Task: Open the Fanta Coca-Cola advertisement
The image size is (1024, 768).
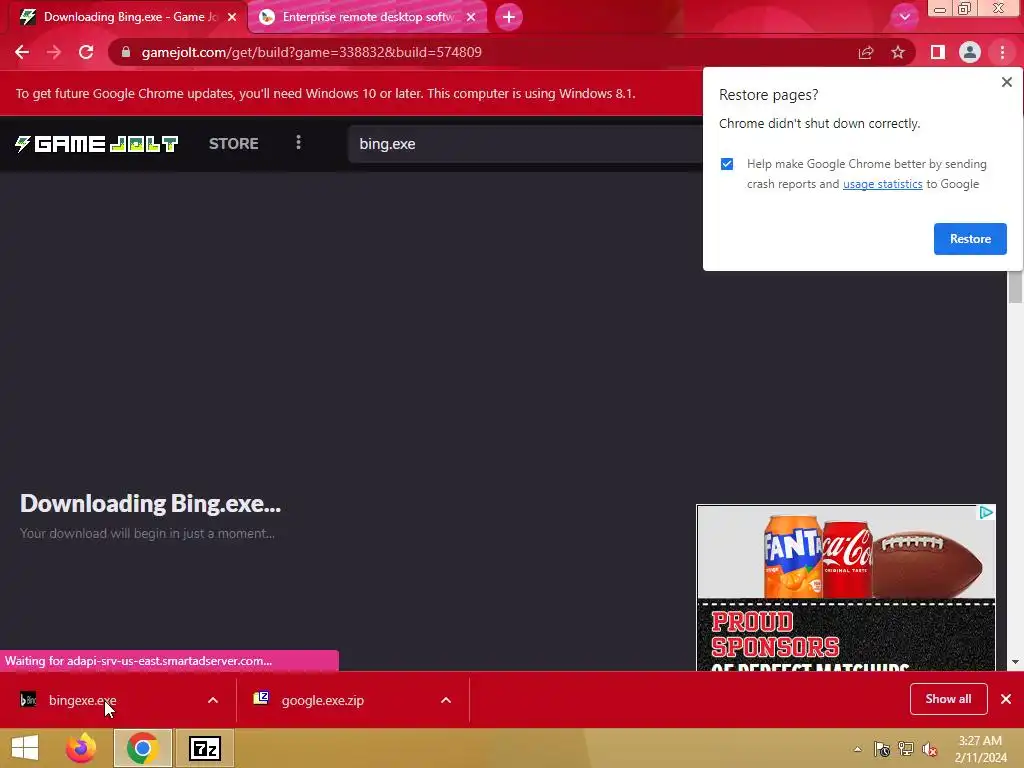Action: (846, 588)
